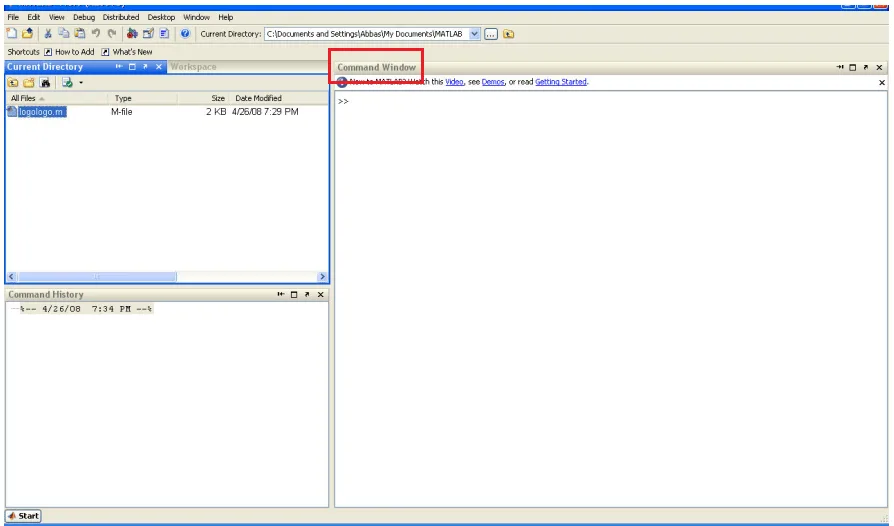Go up a folder in Current Directory panel
The height and width of the screenshot is (526, 894).
click(13, 83)
